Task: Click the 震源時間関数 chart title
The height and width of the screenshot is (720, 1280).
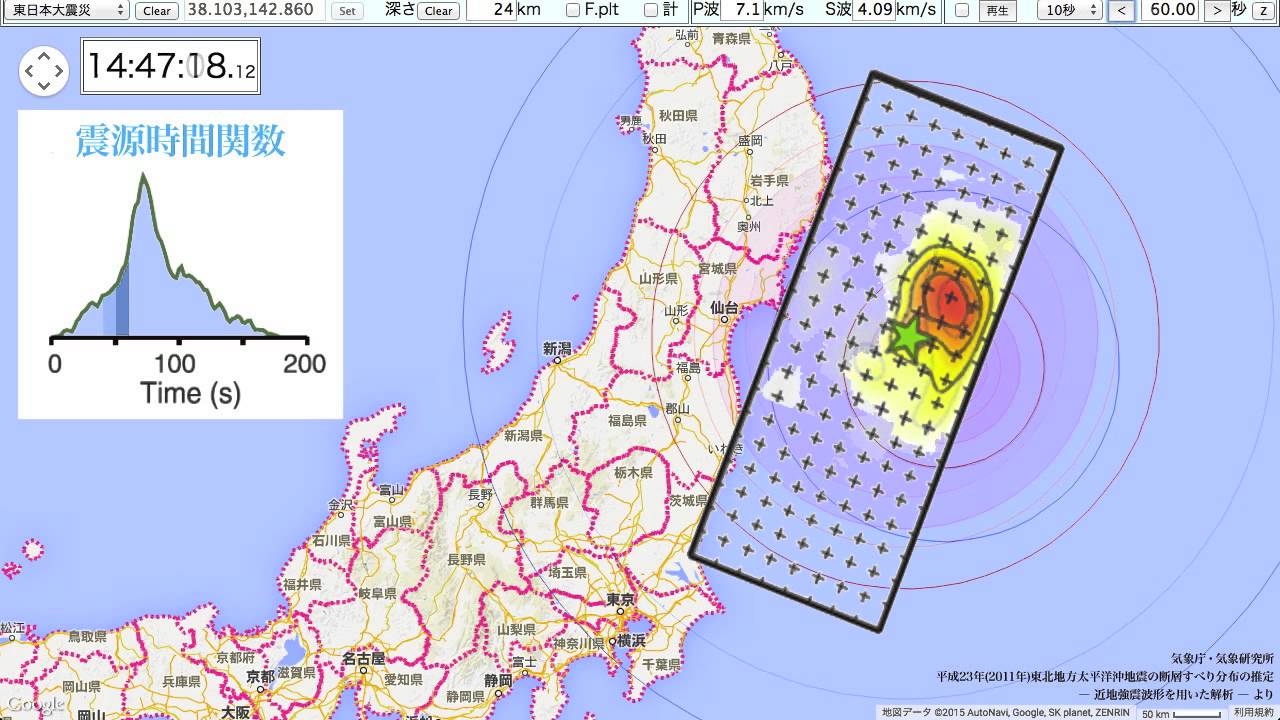Action: [180, 141]
